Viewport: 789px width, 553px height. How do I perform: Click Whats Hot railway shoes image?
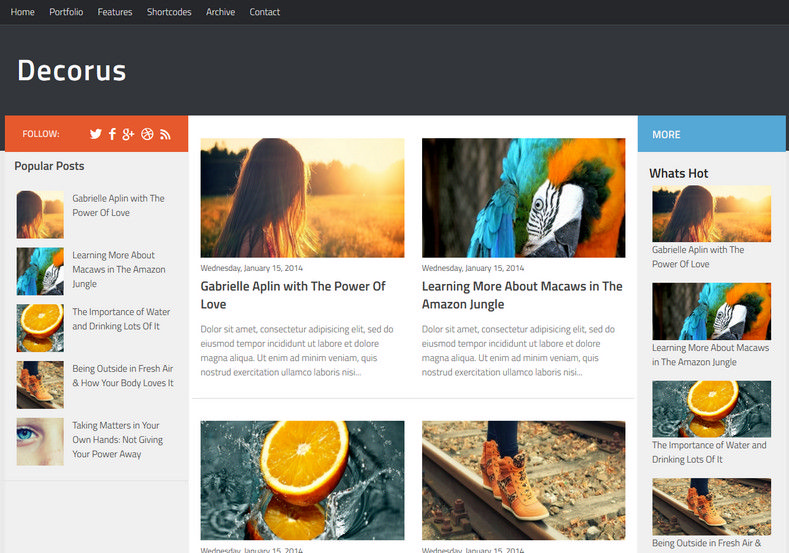[x=712, y=507]
